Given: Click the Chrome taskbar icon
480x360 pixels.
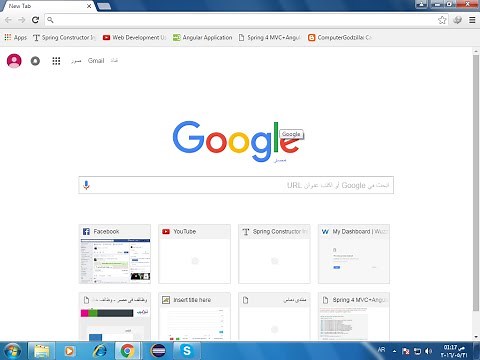Looking at the screenshot, I should pos(128,351).
